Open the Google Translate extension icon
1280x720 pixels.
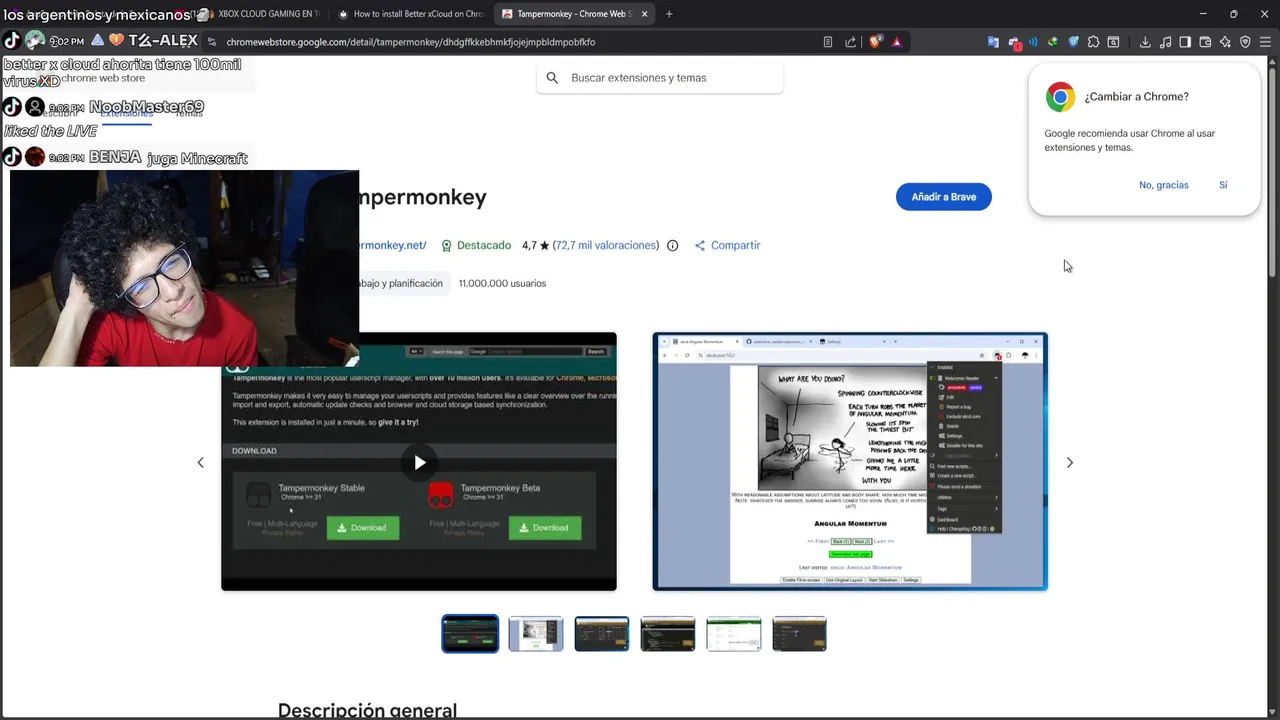993,42
